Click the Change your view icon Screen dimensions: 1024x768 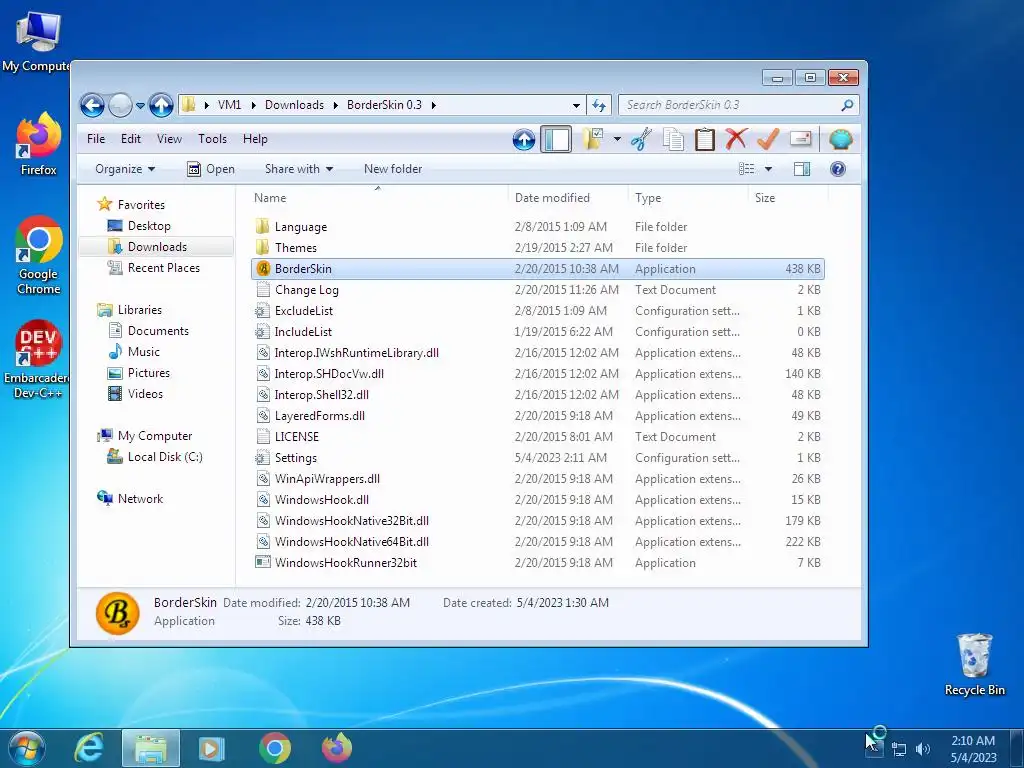pyautogui.click(x=746, y=169)
